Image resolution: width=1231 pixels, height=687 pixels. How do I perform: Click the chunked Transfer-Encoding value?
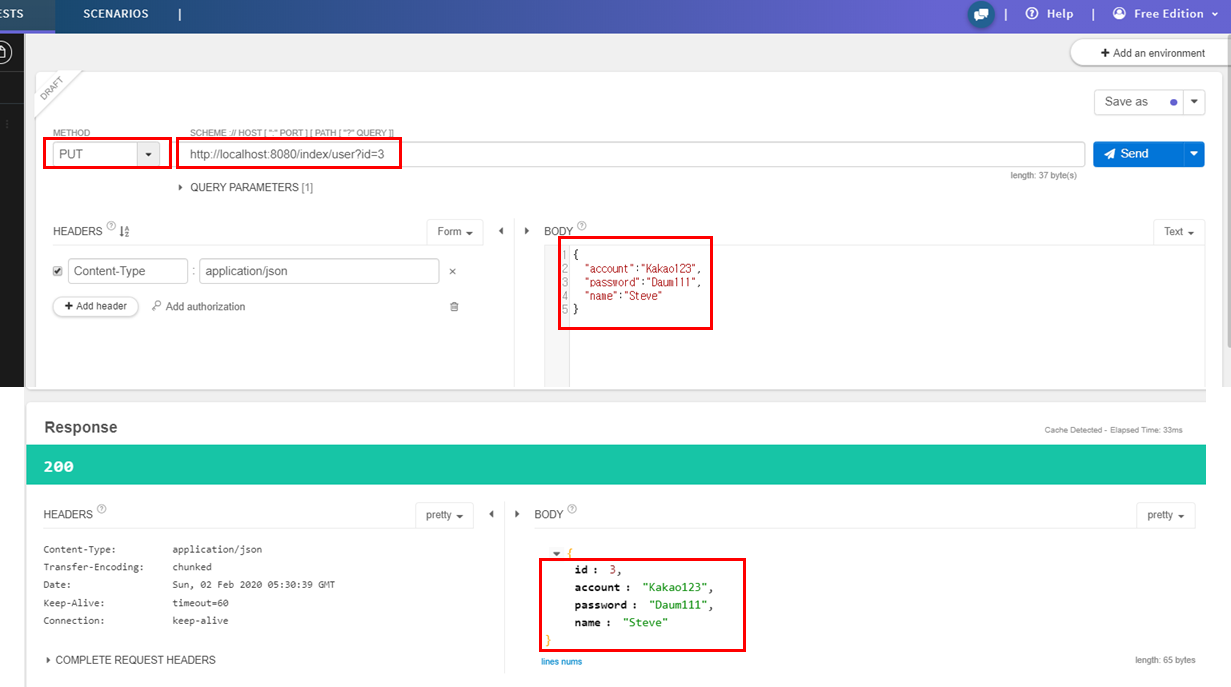pos(192,567)
